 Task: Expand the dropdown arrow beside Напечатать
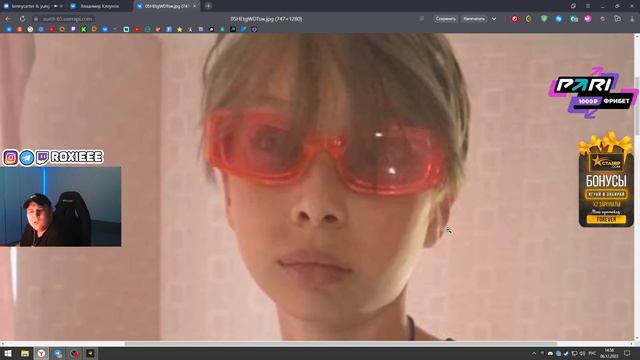click(494, 19)
